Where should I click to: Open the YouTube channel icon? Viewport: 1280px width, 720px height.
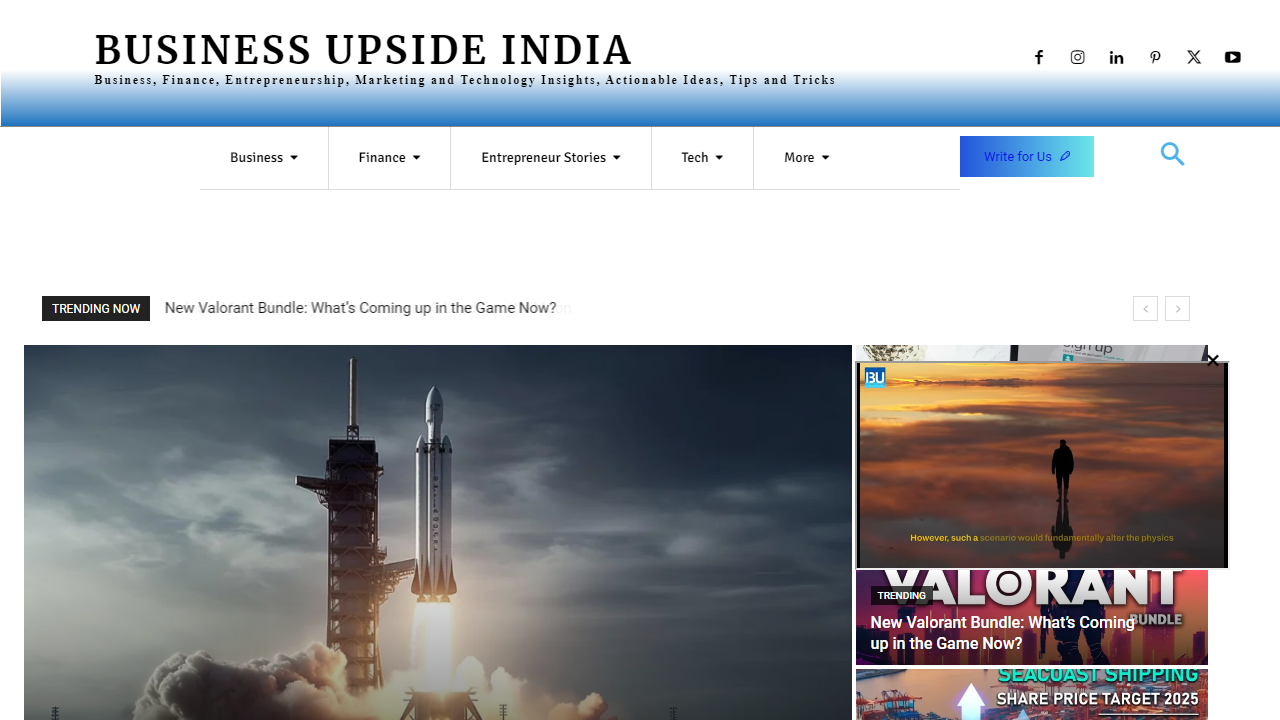(1232, 57)
